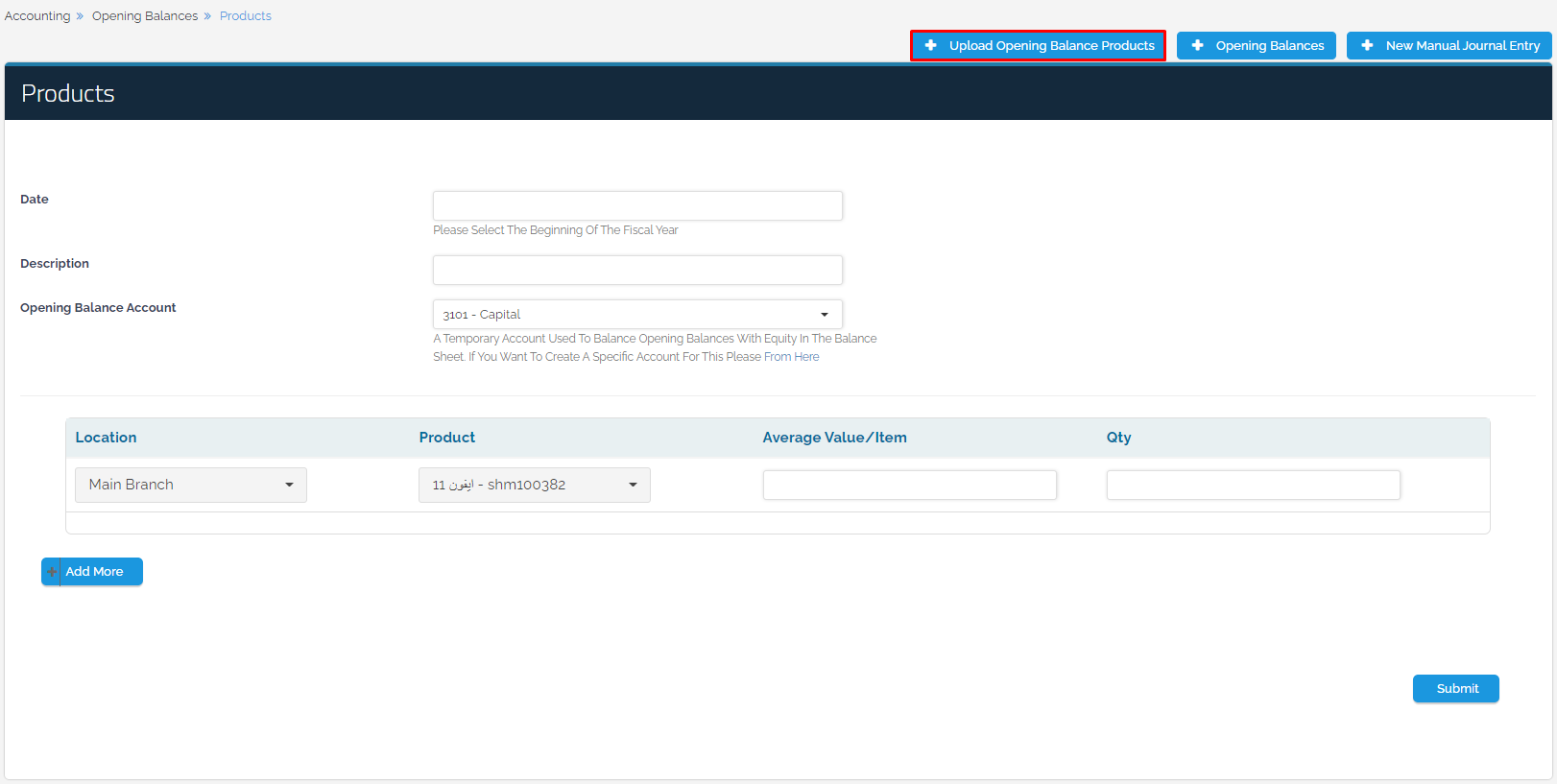Click into the Description text field

(x=637, y=270)
